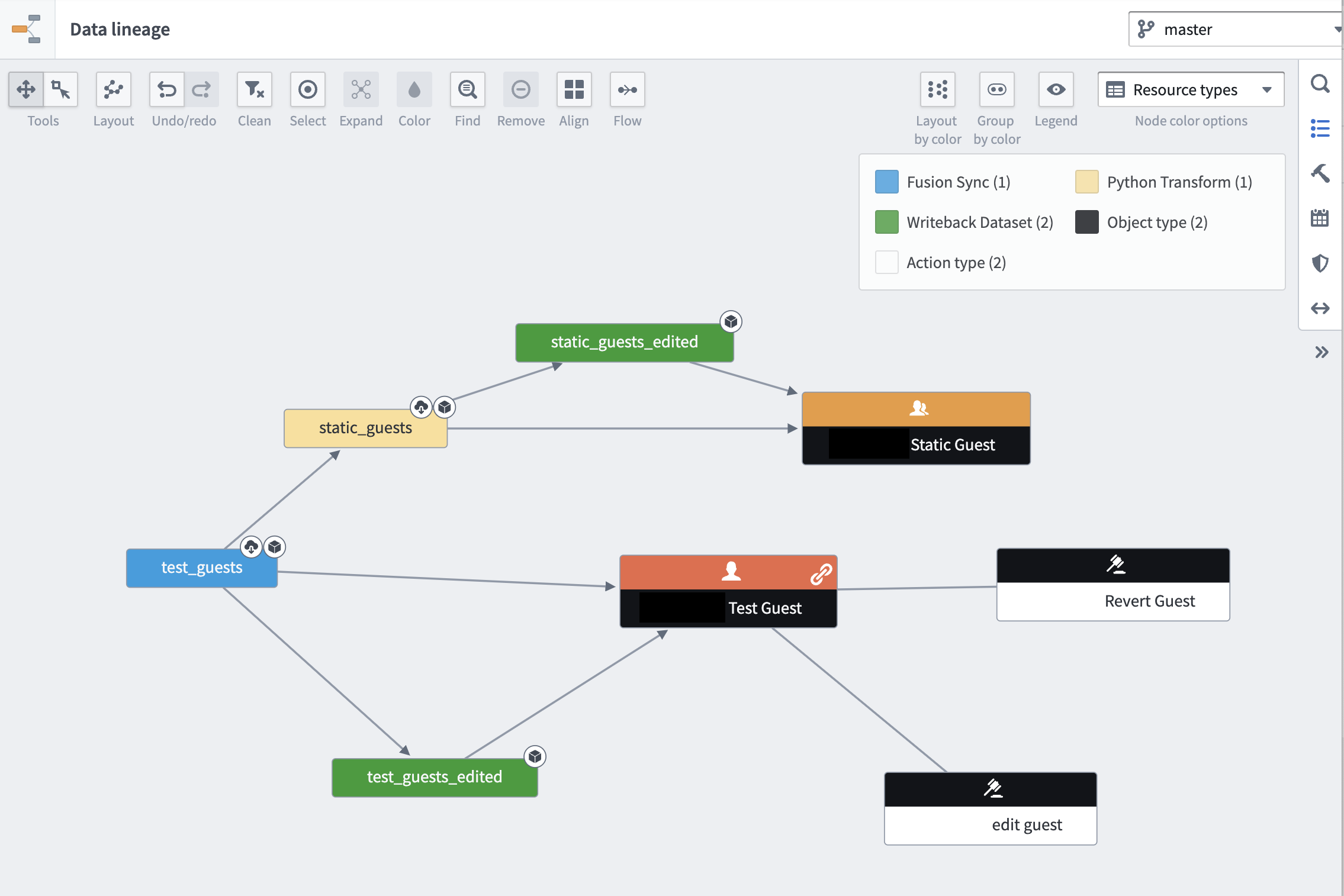
Task: Select the move/pan tool
Action: [x=26, y=90]
